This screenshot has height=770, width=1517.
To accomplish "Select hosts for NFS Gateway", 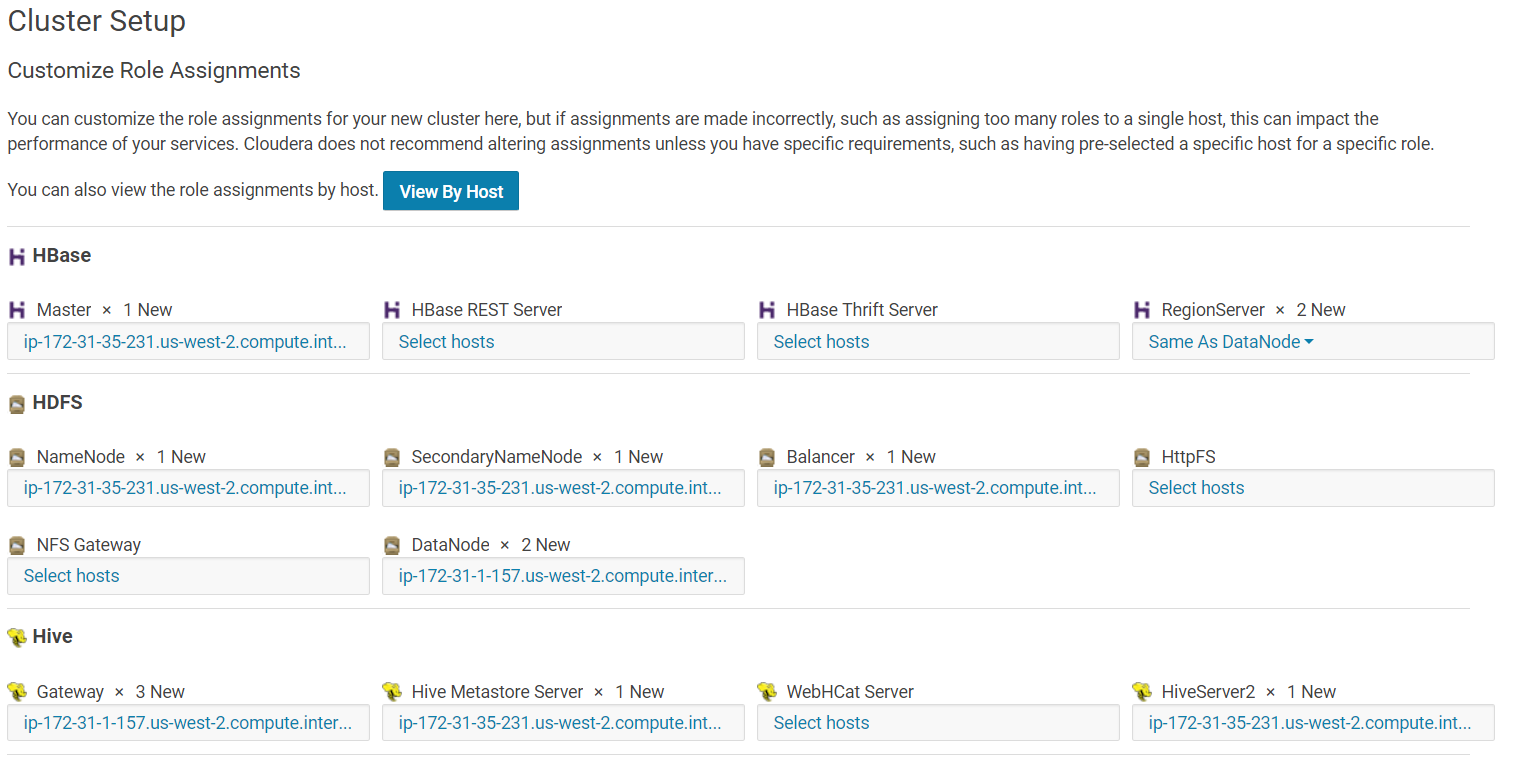I will [72, 576].
